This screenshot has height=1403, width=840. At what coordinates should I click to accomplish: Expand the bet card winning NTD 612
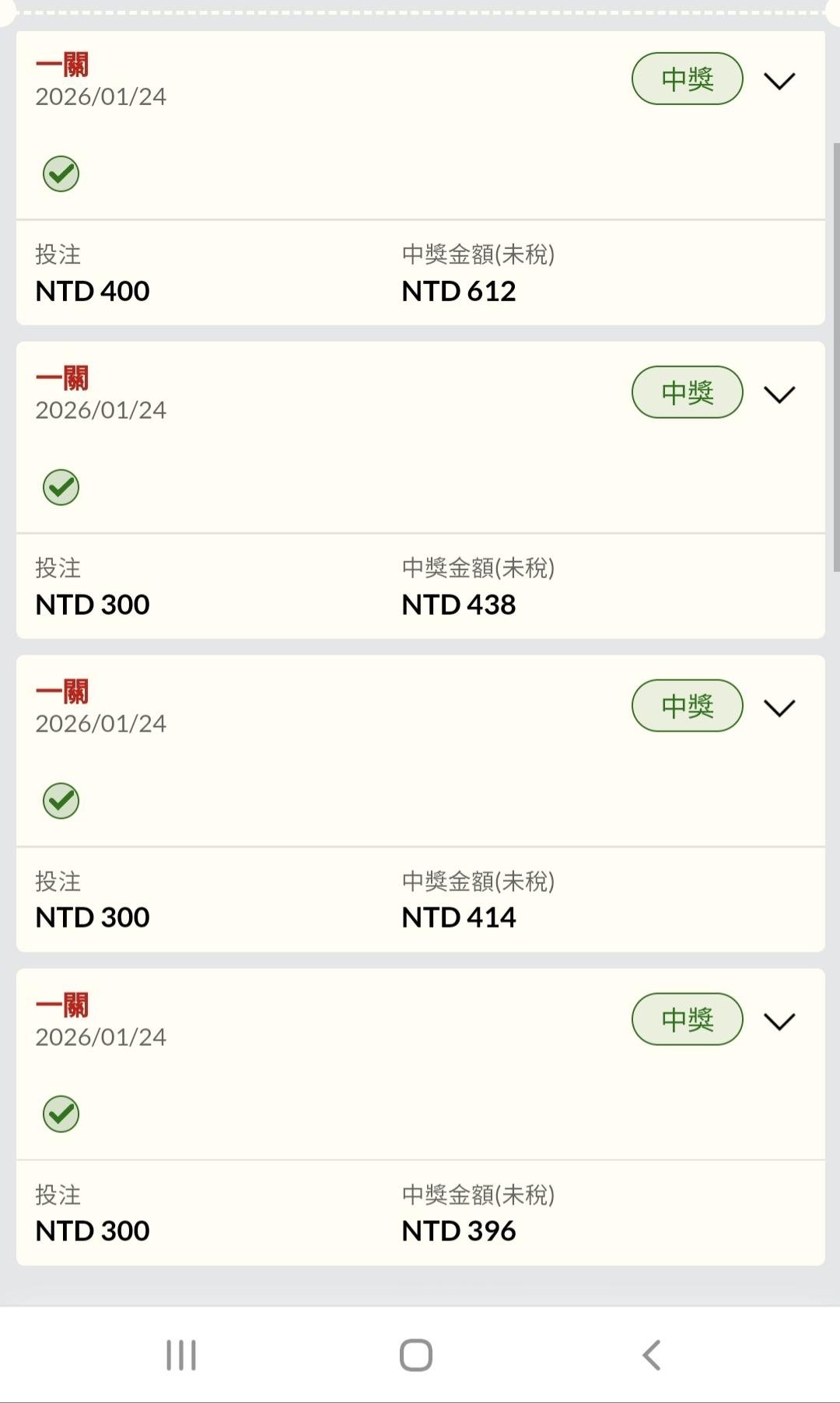(779, 81)
